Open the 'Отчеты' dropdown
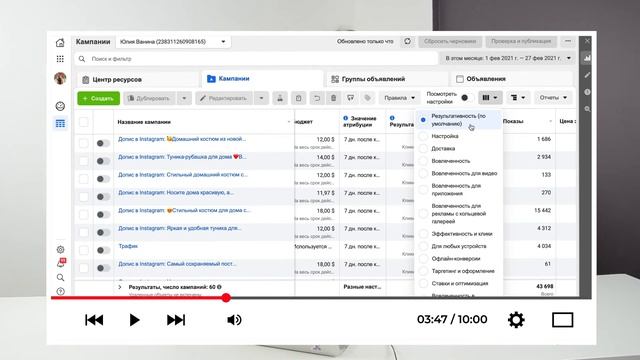 pyautogui.click(x=553, y=98)
